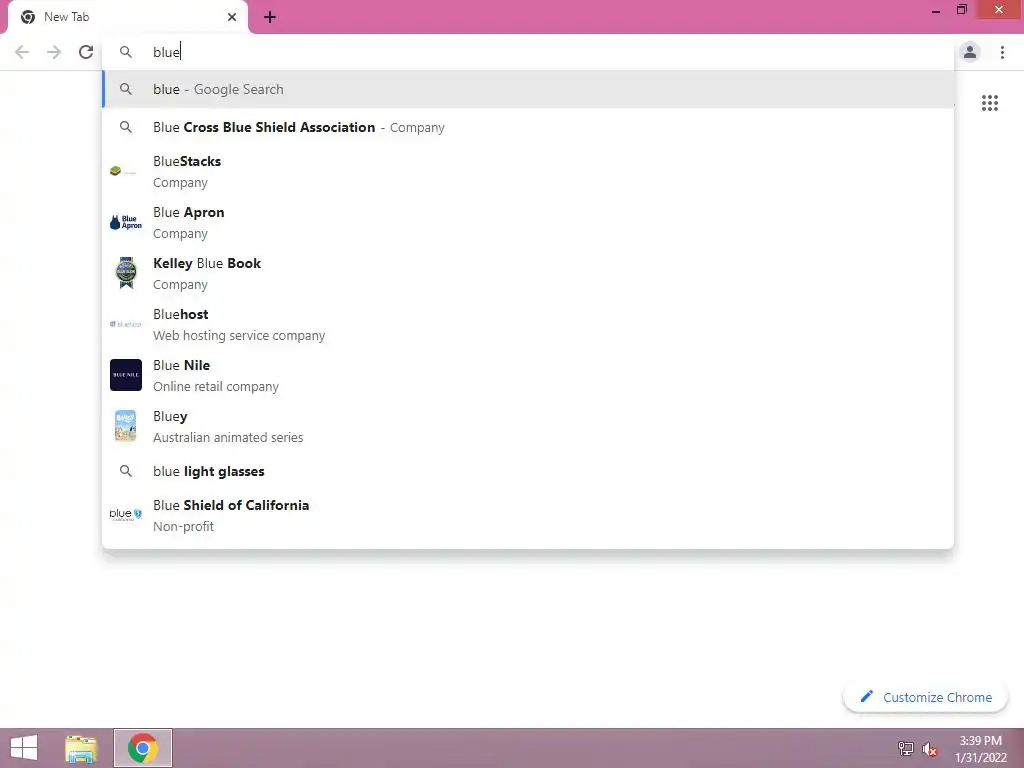Viewport: 1024px width, 768px height.
Task: Select Blue Cross Blue Shield Association suggestion
Action: [x=528, y=127]
